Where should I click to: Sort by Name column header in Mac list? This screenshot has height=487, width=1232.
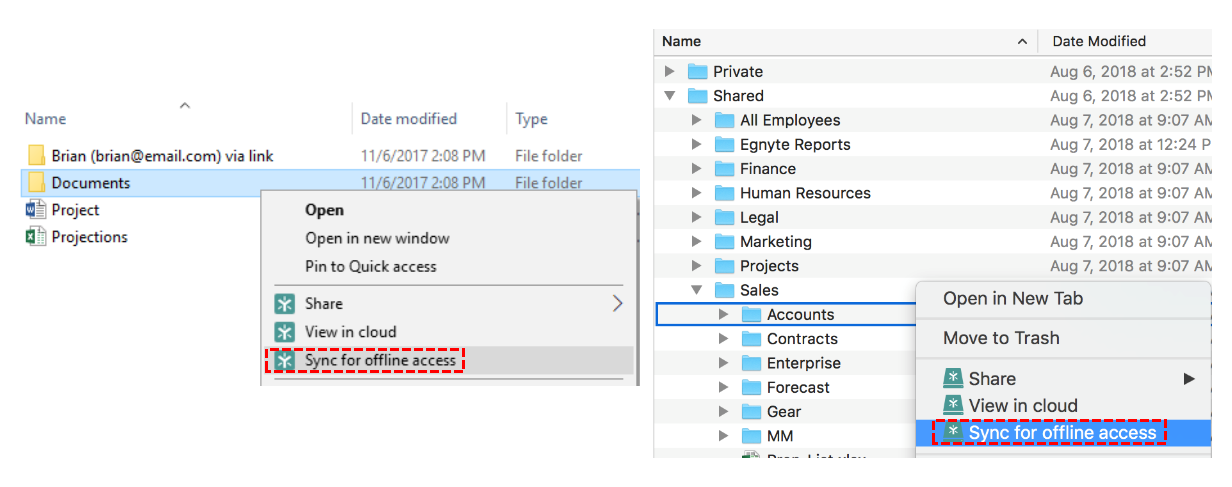pos(682,42)
